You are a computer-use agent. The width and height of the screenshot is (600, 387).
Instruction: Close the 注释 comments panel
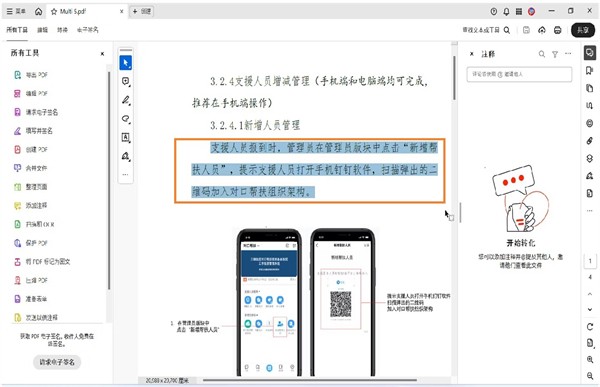(x=472, y=54)
